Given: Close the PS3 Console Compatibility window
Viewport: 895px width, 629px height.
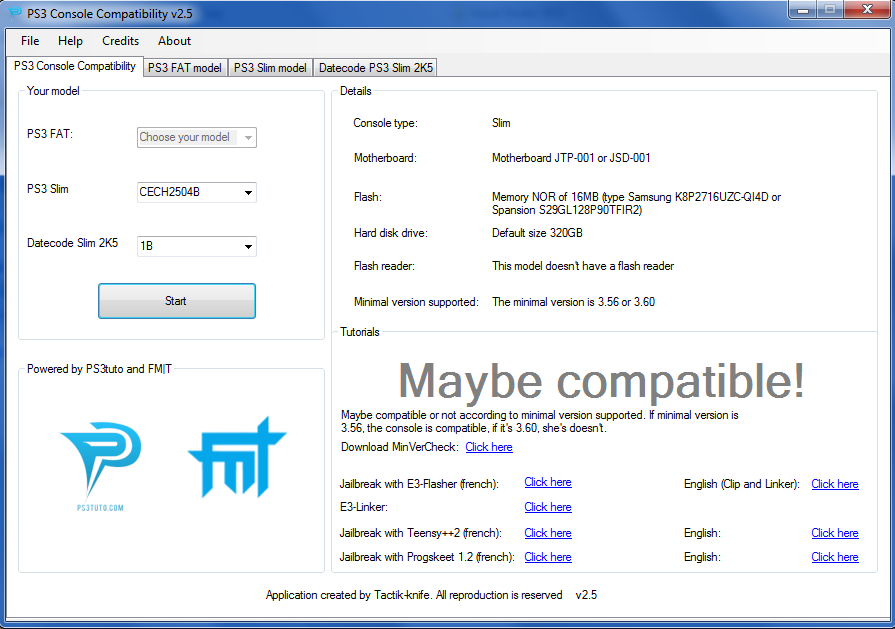Looking at the screenshot, I should click(x=866, y=10).
